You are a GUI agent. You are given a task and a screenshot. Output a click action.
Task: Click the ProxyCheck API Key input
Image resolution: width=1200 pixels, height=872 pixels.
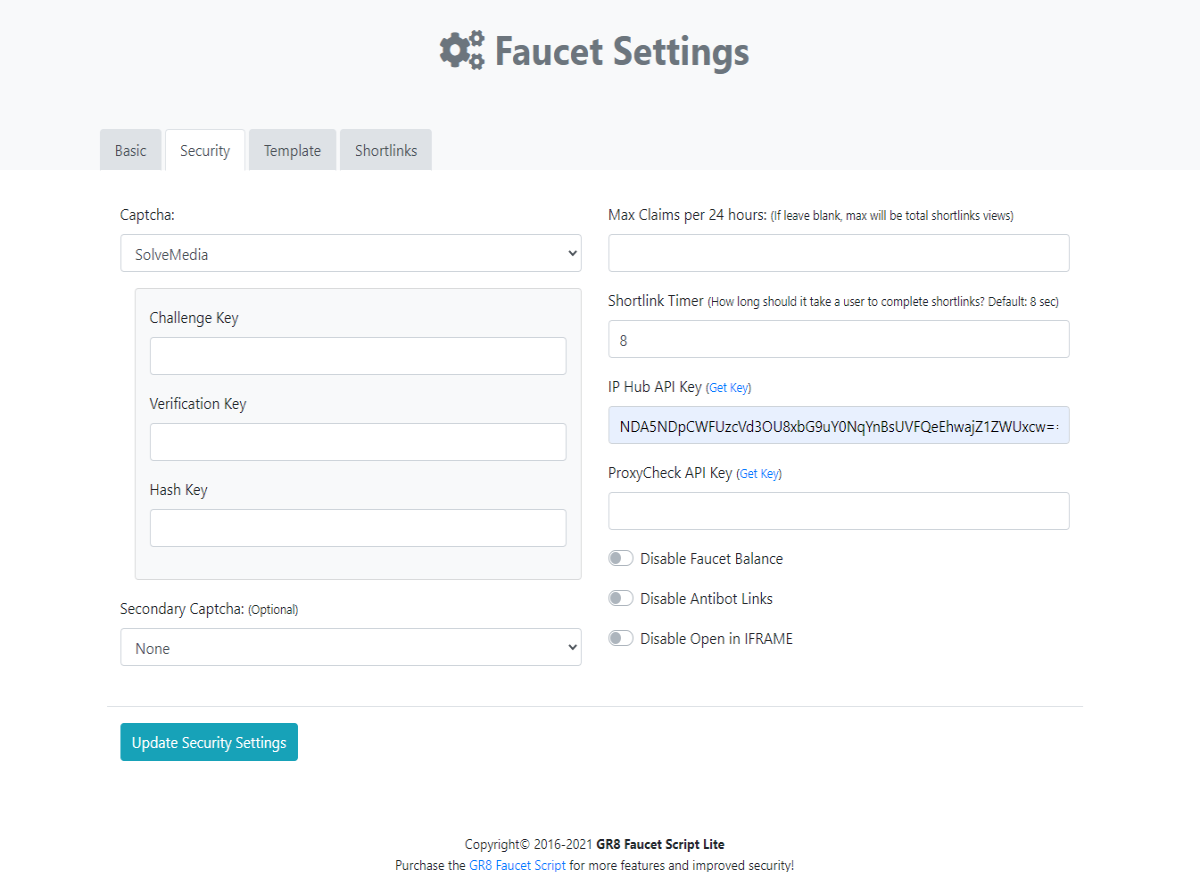point(839,511)
